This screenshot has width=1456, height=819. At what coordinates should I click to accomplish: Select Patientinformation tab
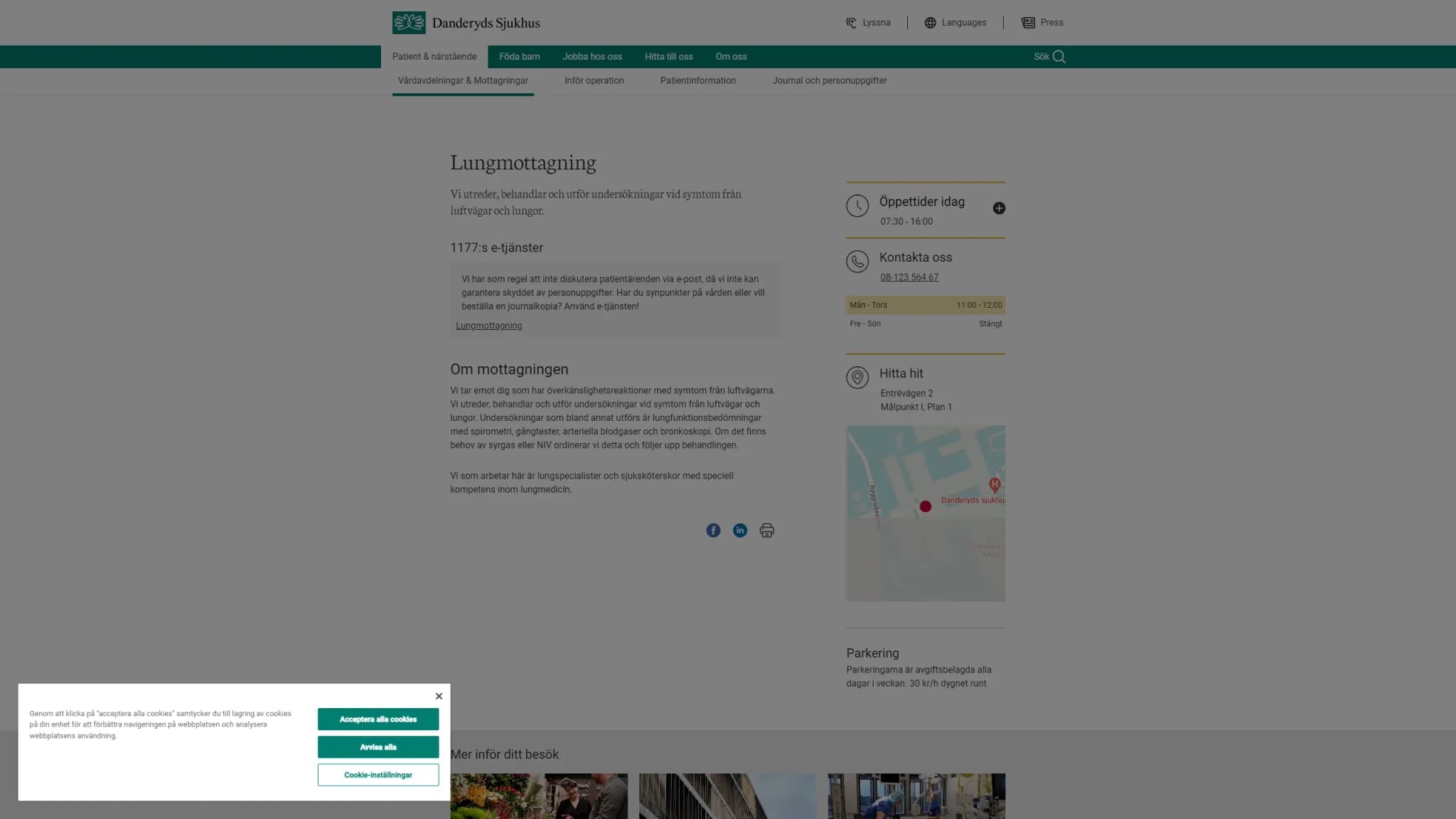698,81
